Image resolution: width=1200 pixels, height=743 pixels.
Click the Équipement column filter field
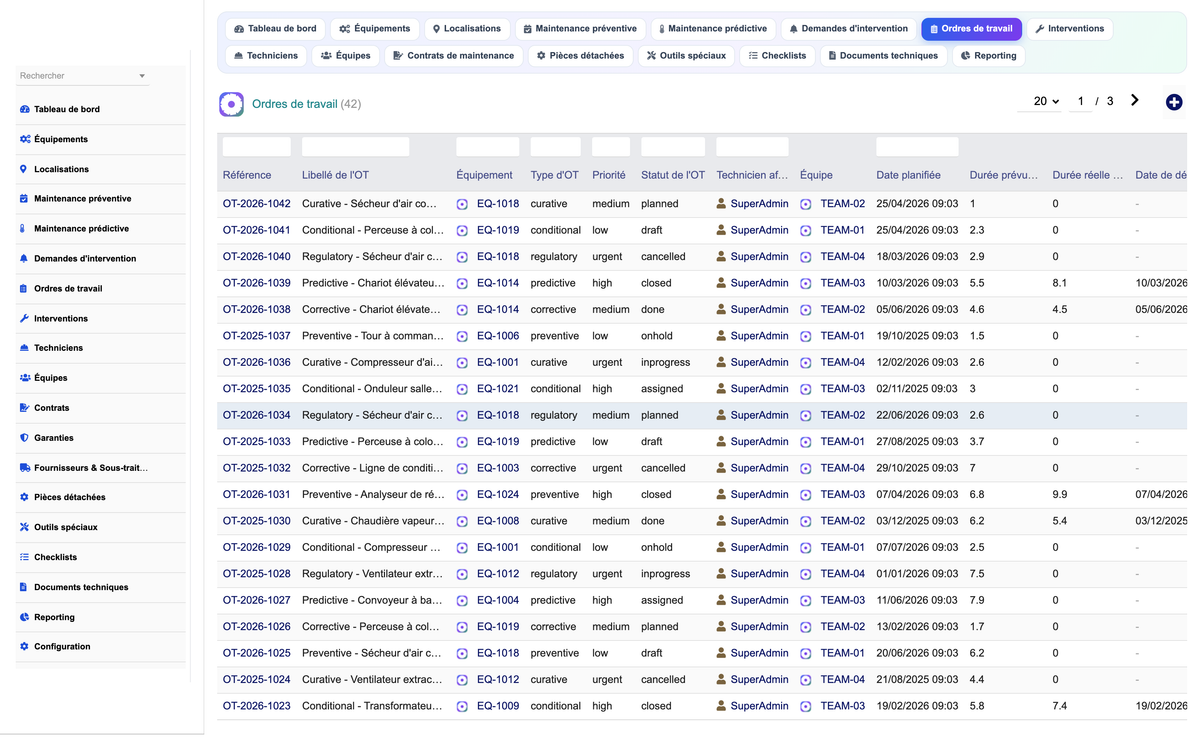click(x=488, y=147)
